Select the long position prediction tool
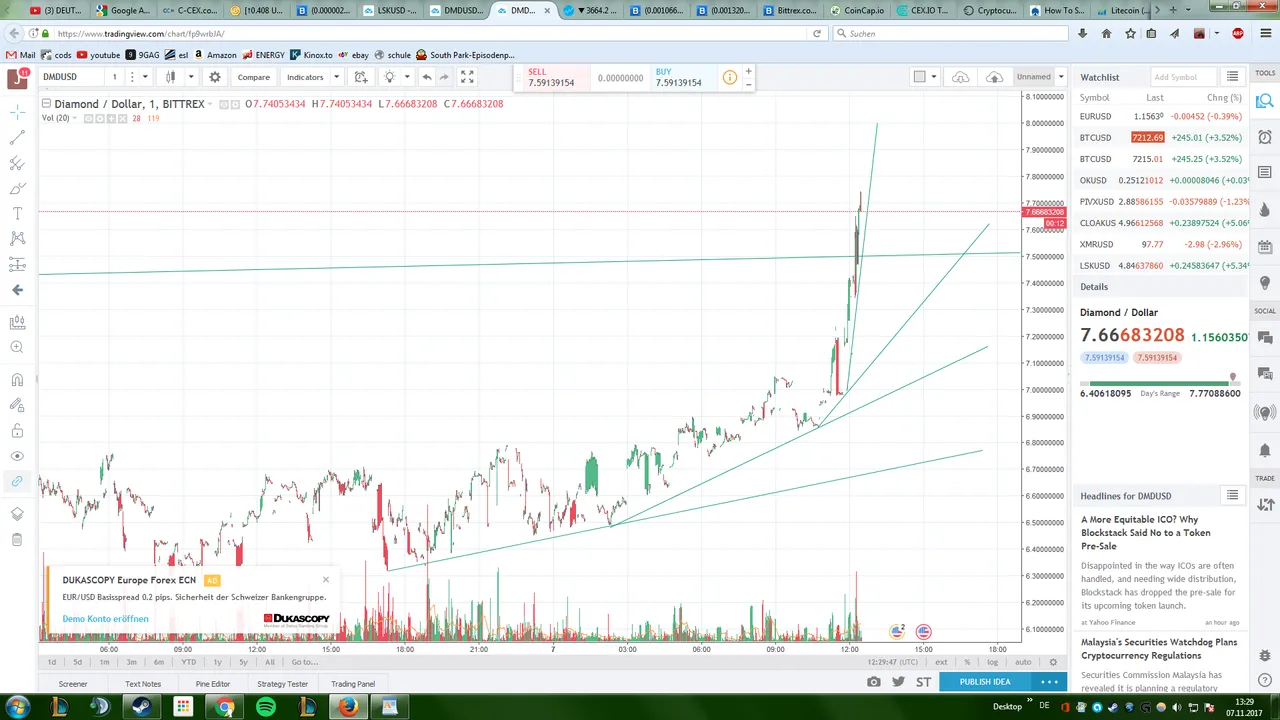 point(17,264)
